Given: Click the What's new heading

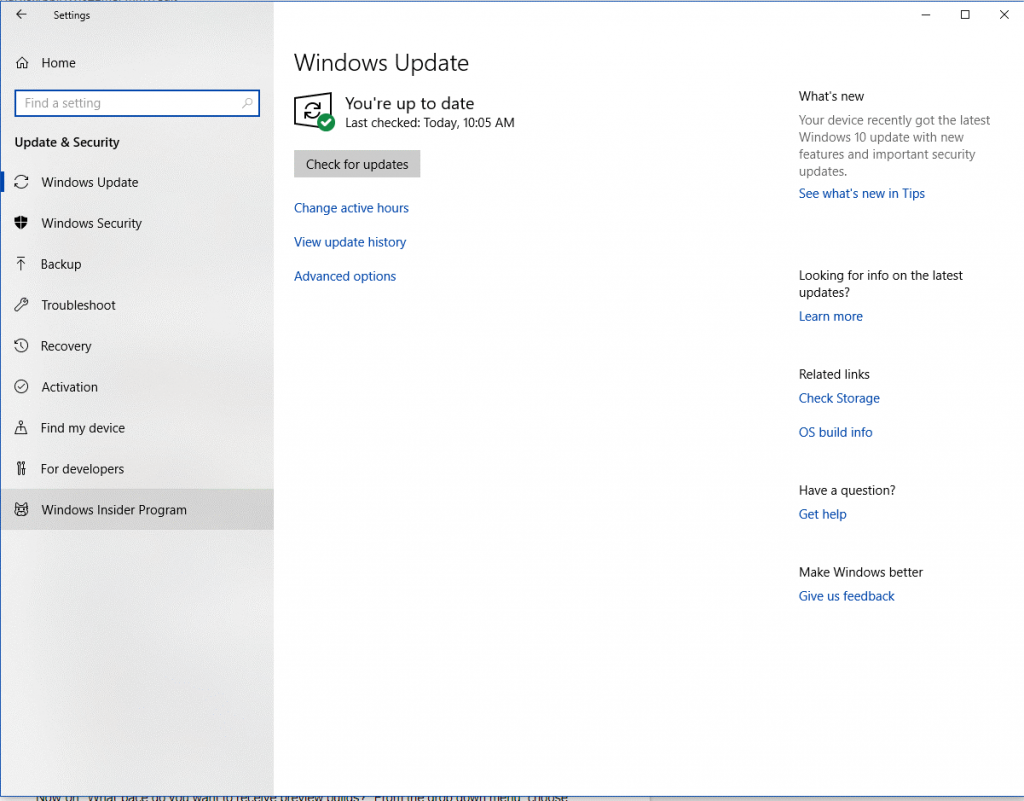Looking at the screenshot, I should click(831, 97).
